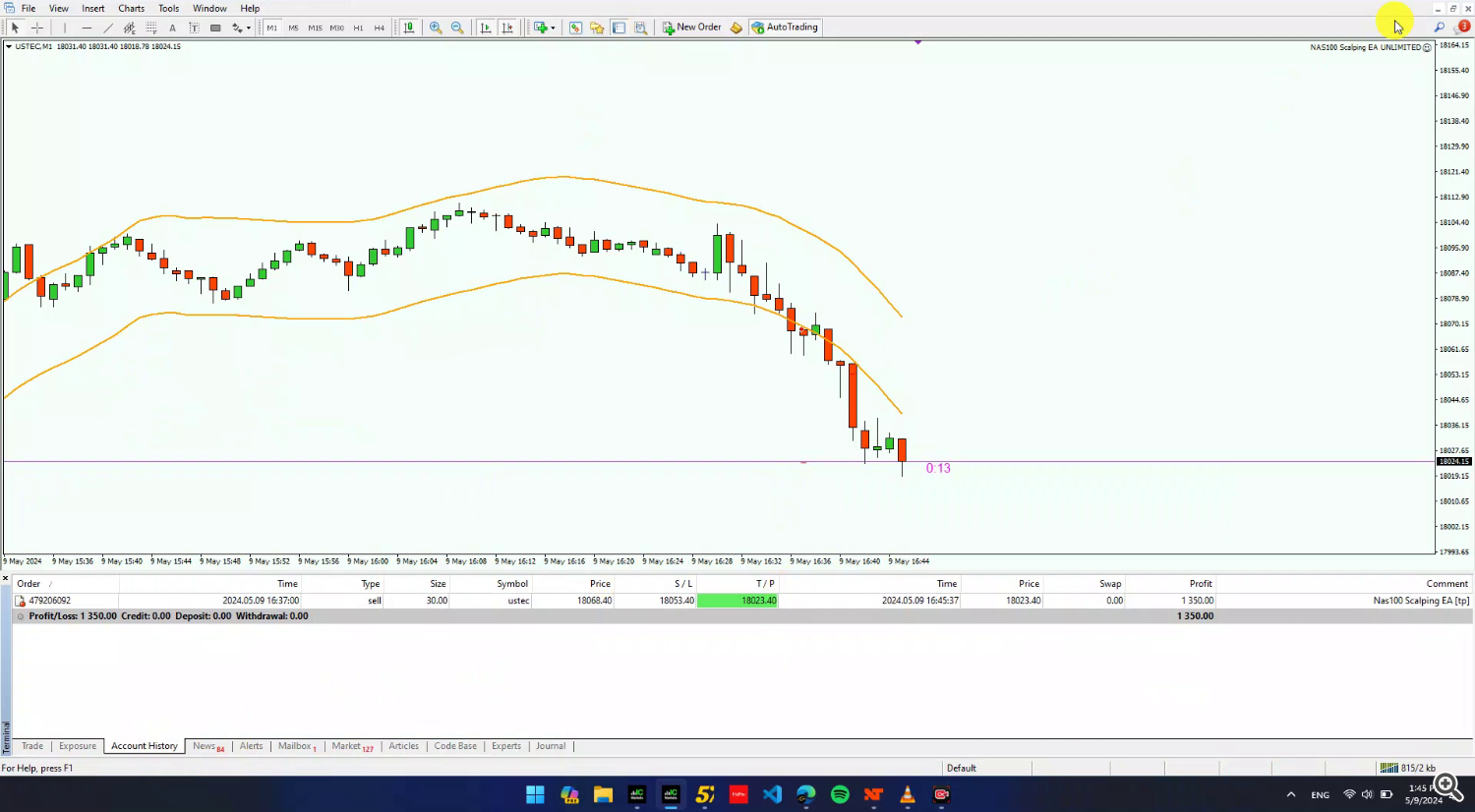Screen dimensions: 1475x812
Task: Switch chart to M1 timeframe
Action: [x=272, y=28]
